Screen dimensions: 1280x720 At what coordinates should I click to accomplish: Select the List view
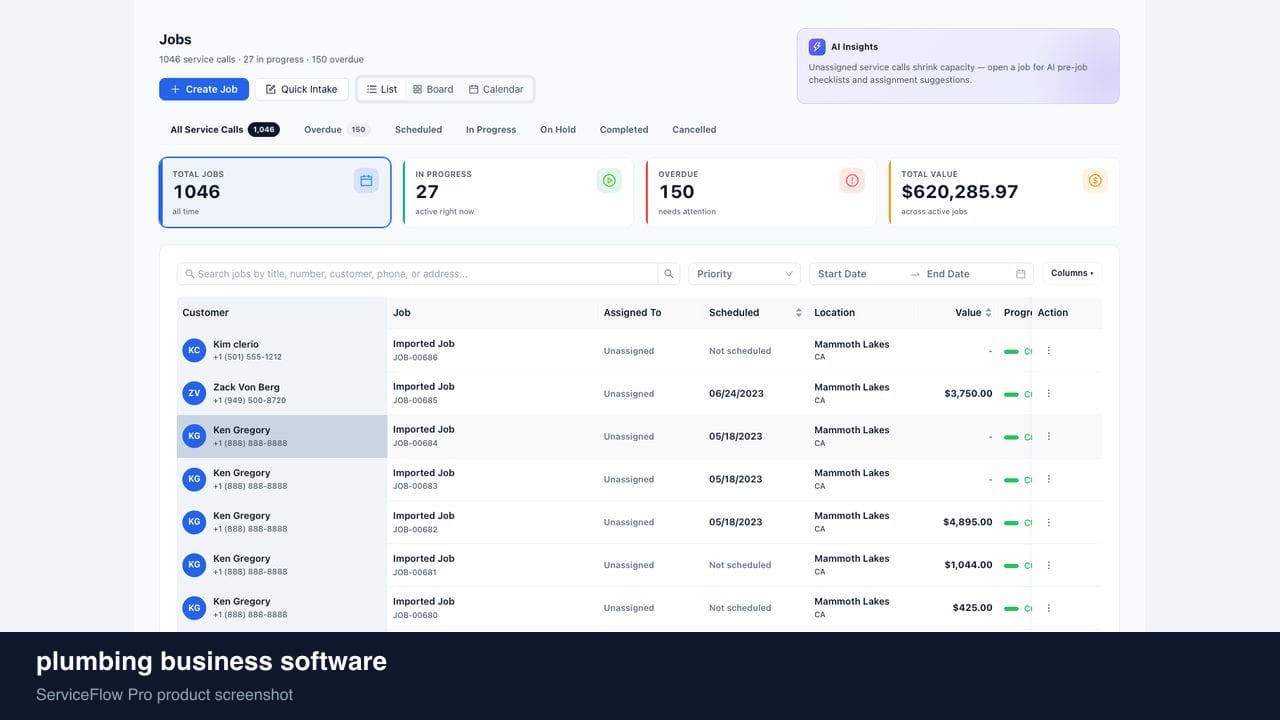point(382,89)
